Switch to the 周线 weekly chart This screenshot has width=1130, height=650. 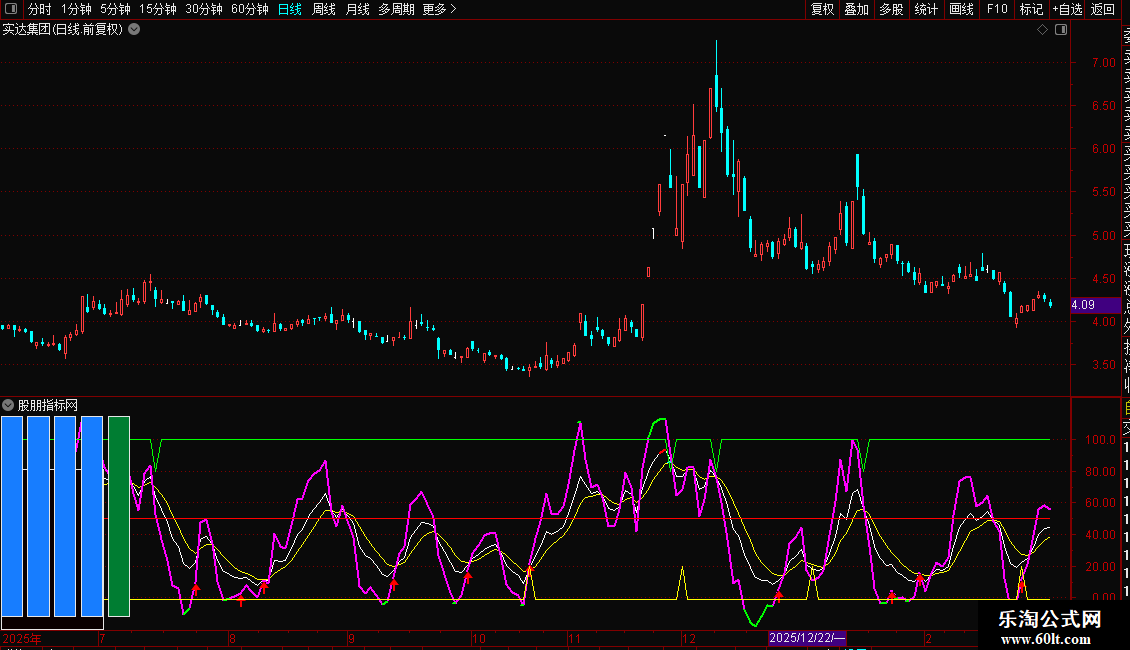click(324, 9)
